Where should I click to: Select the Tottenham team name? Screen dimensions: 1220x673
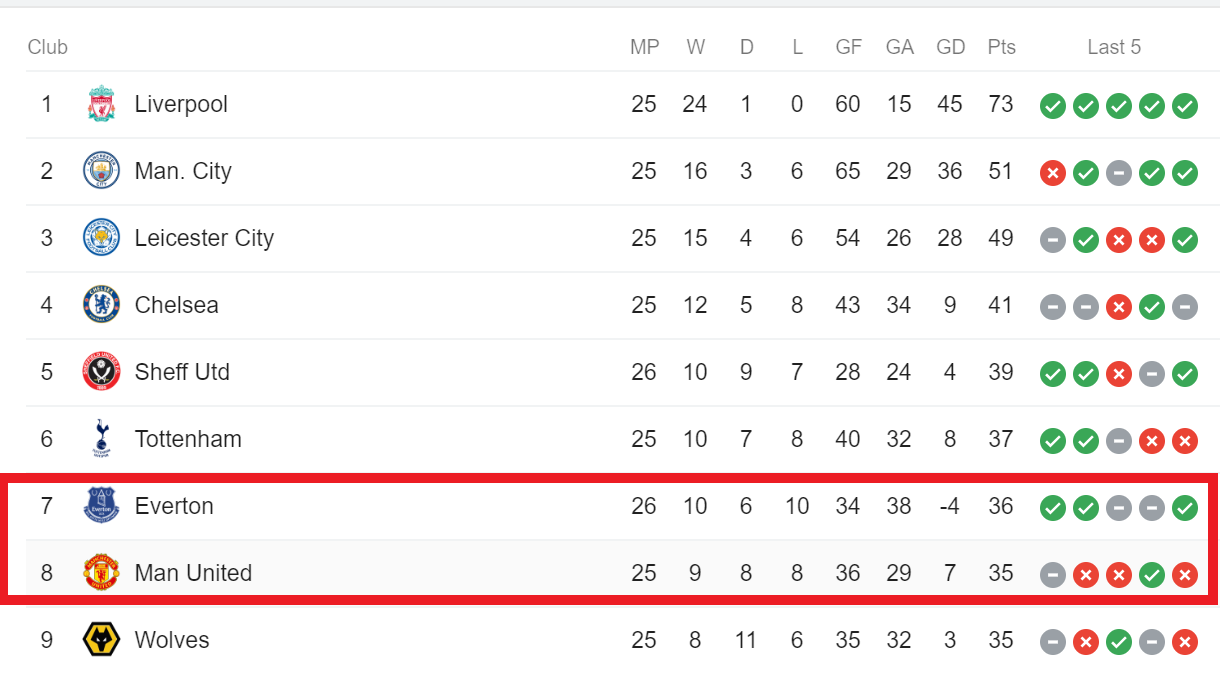pos(188,439)
